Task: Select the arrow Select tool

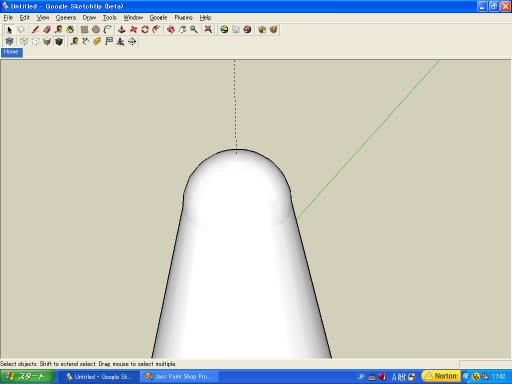Action: pos(9,30)
